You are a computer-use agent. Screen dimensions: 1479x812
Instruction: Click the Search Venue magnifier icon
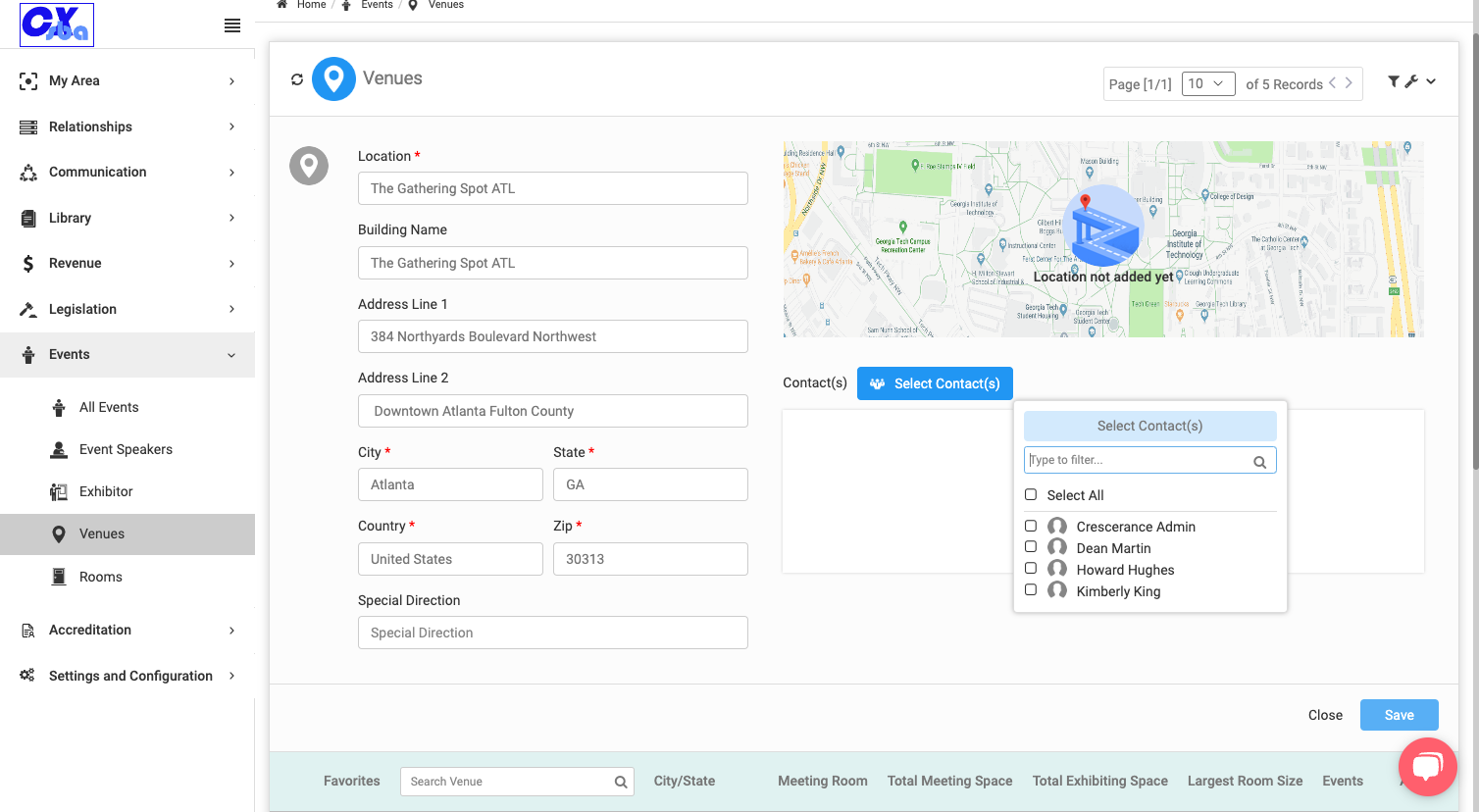(x=621, y=783)
